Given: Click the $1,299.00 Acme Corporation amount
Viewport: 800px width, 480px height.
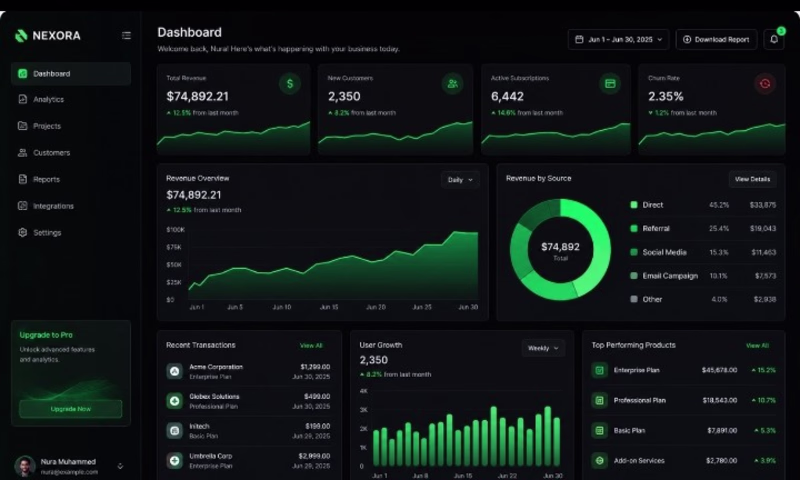Looking at the screenshot, I should (315, 367).
